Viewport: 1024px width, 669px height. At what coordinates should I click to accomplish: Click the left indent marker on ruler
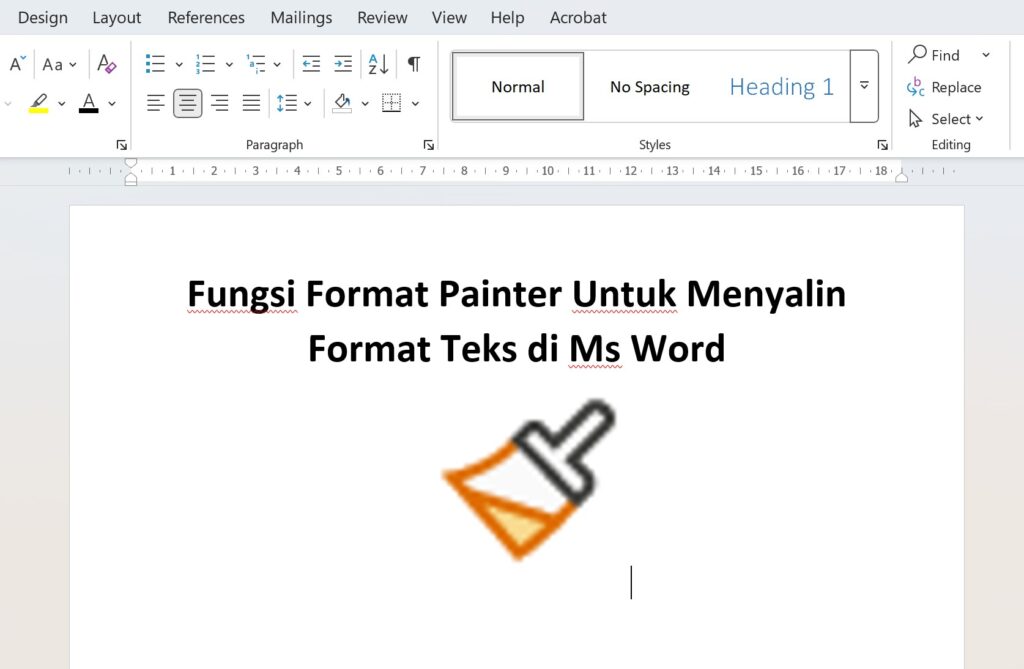pos(131,172)
